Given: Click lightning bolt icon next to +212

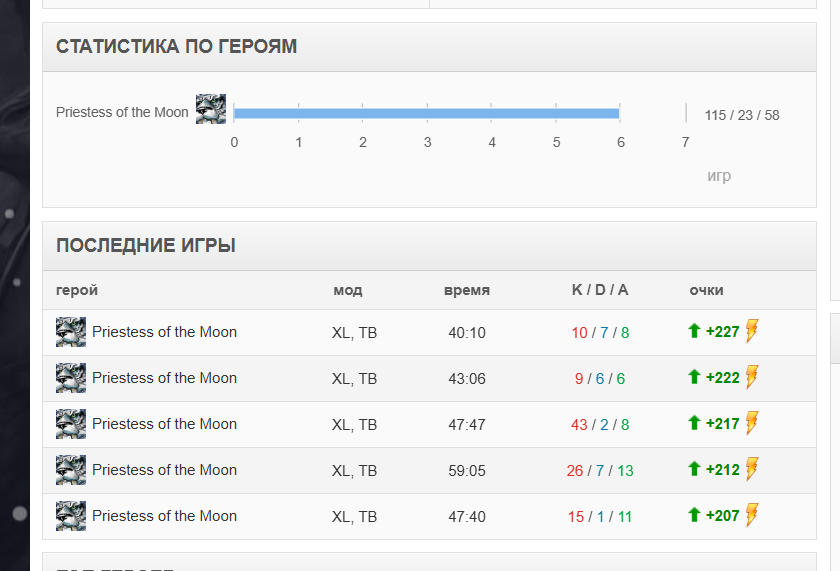Looking at the screenshot, I should [752, 469].
